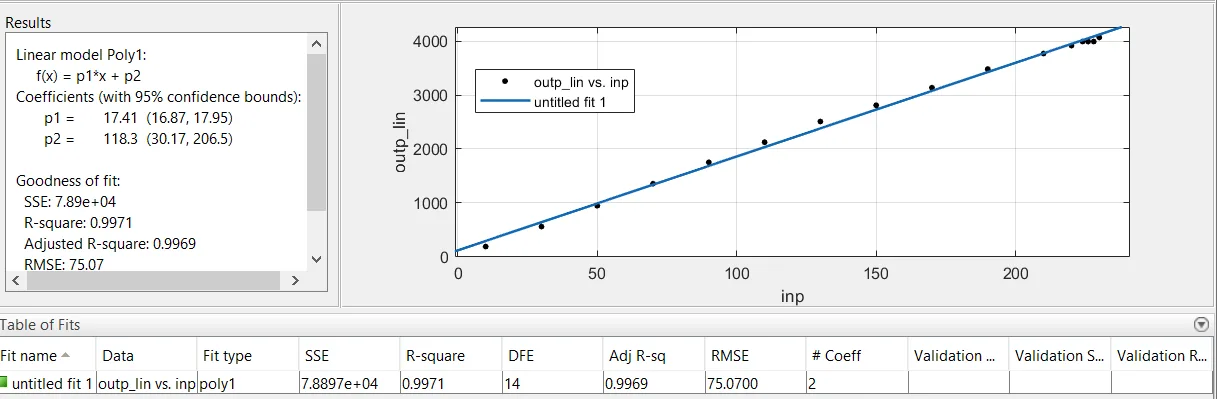Image resolution: width=1217 pixels, height=399 pixels.
Task: Click the green fit status icon
Action: 4,382
